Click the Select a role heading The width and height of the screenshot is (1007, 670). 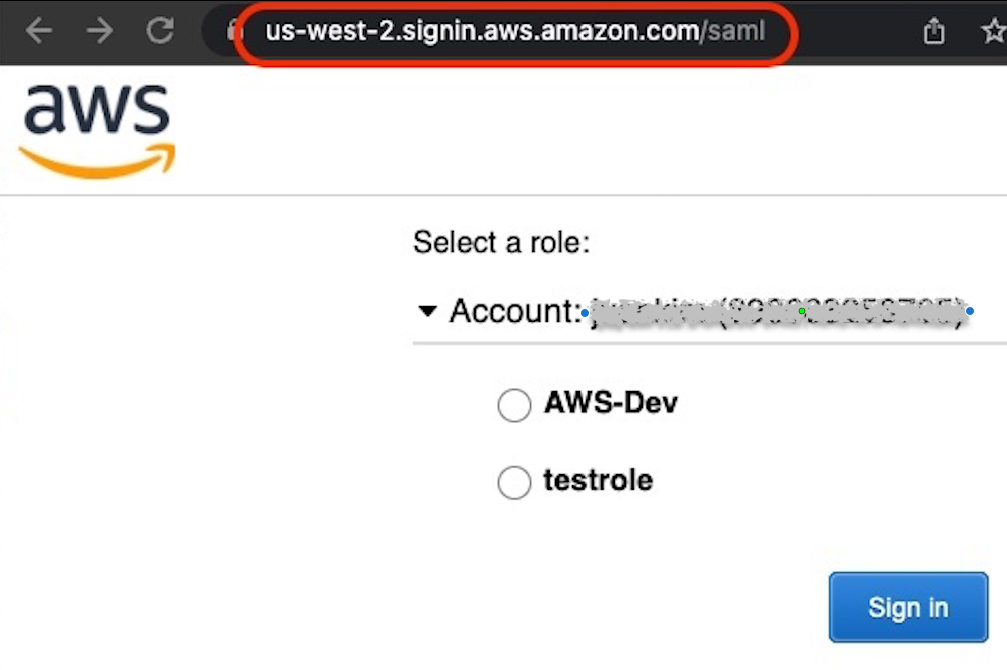(x=501, y=242)
